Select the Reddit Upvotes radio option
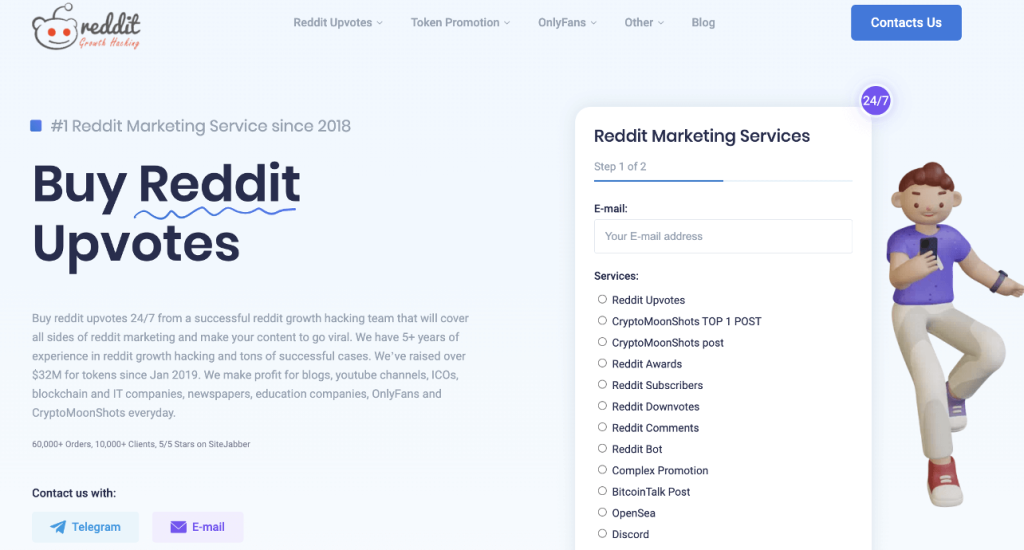 coord(602,299)
